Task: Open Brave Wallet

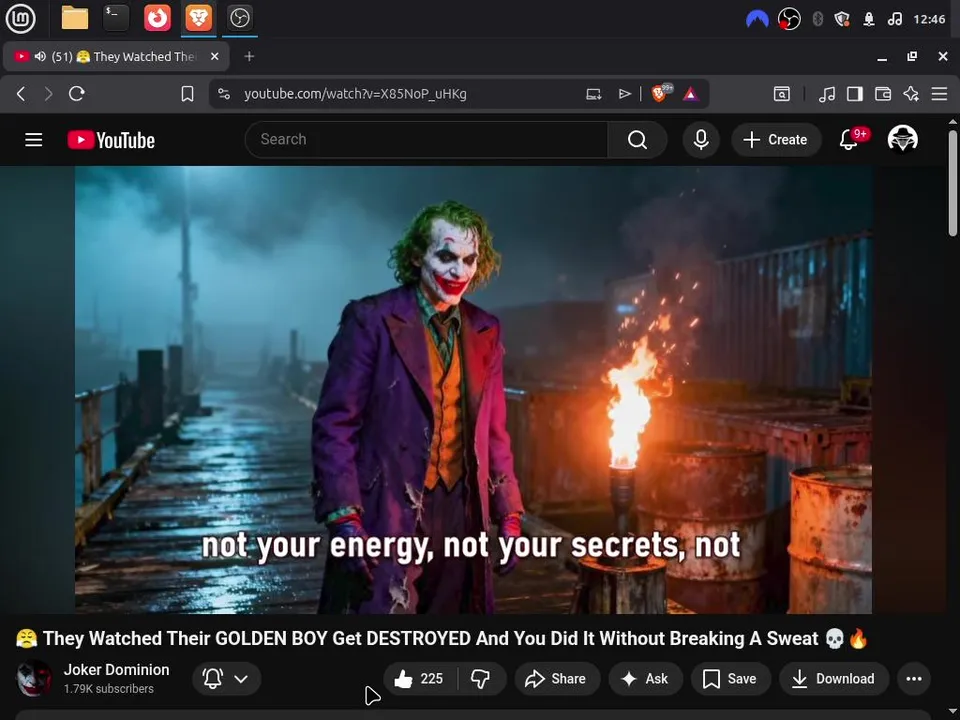Action: pos(883,94)
